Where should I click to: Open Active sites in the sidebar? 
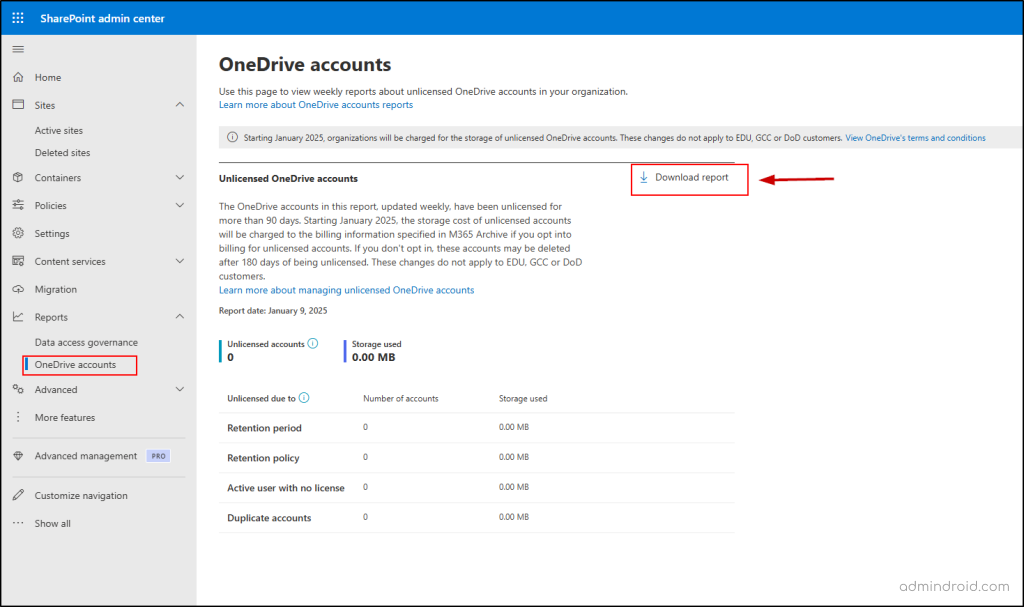pos(59,131)
